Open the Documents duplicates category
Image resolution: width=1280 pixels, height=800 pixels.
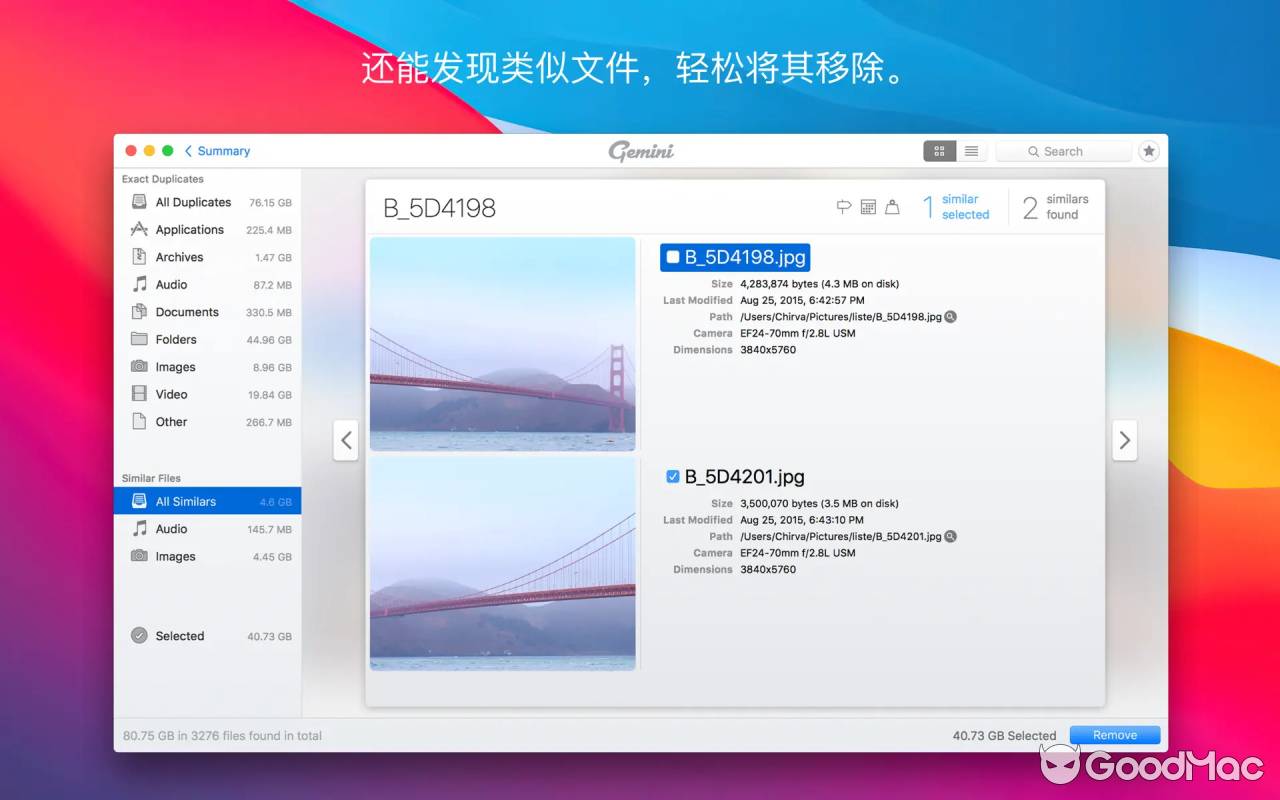tap(187, 312)
